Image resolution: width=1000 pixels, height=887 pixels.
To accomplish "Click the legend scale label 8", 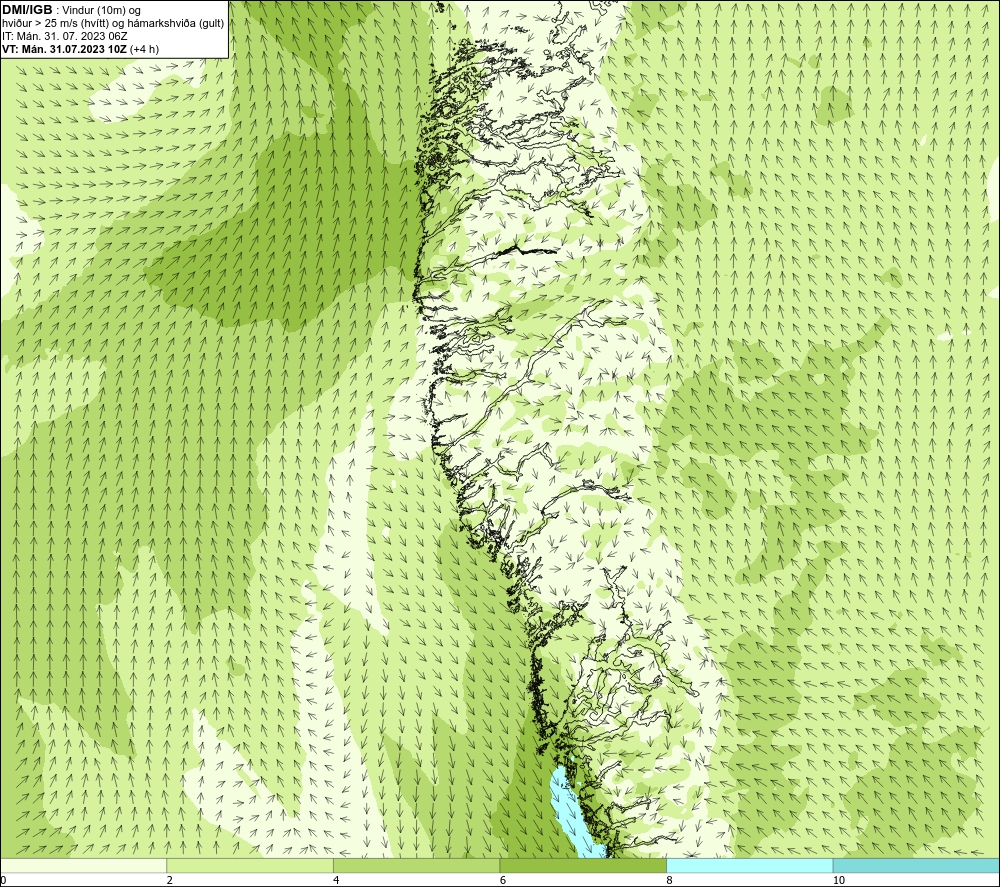I will [669, 880].
